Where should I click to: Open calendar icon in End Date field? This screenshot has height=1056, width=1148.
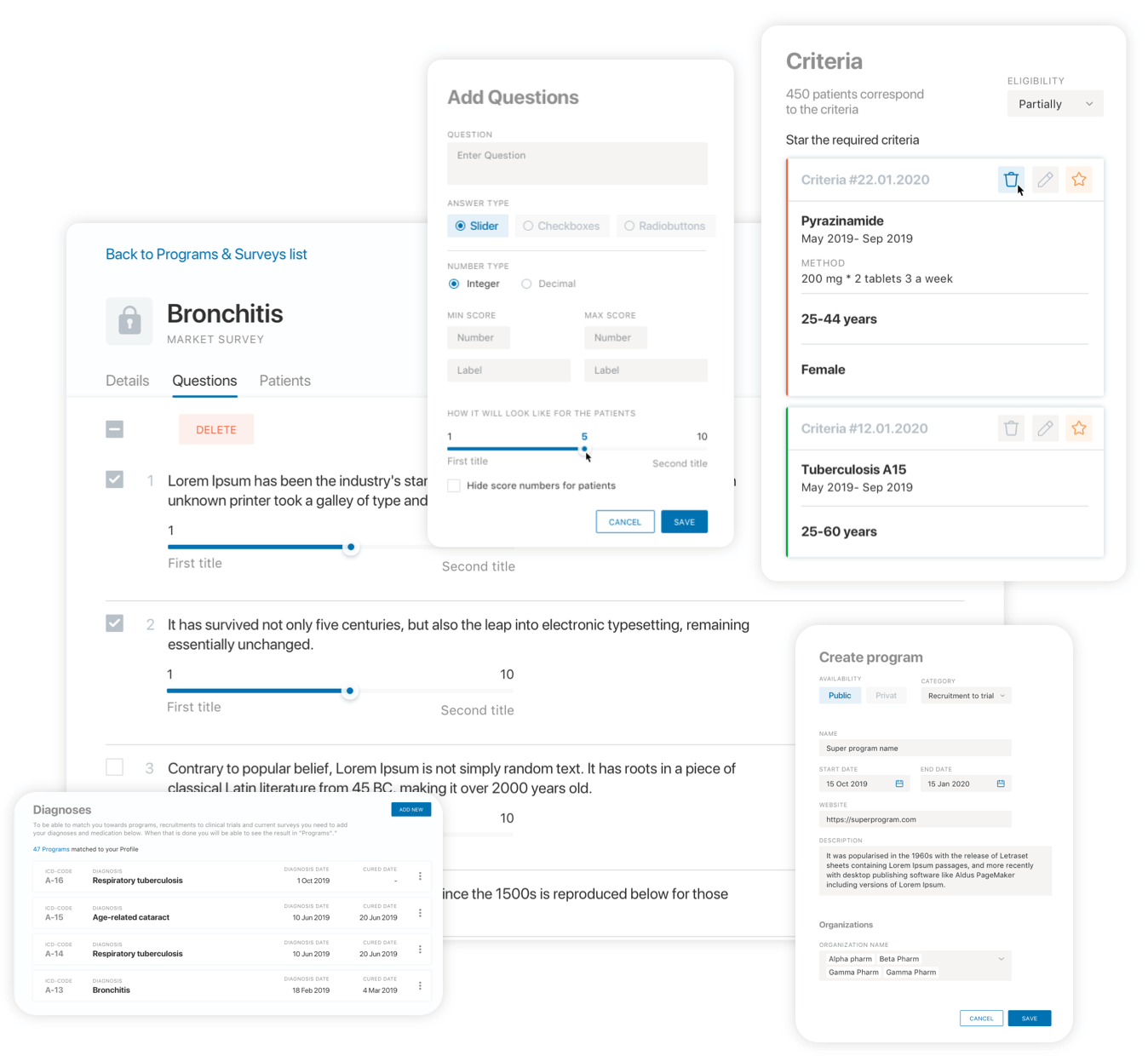click(x=1001, y=783)
